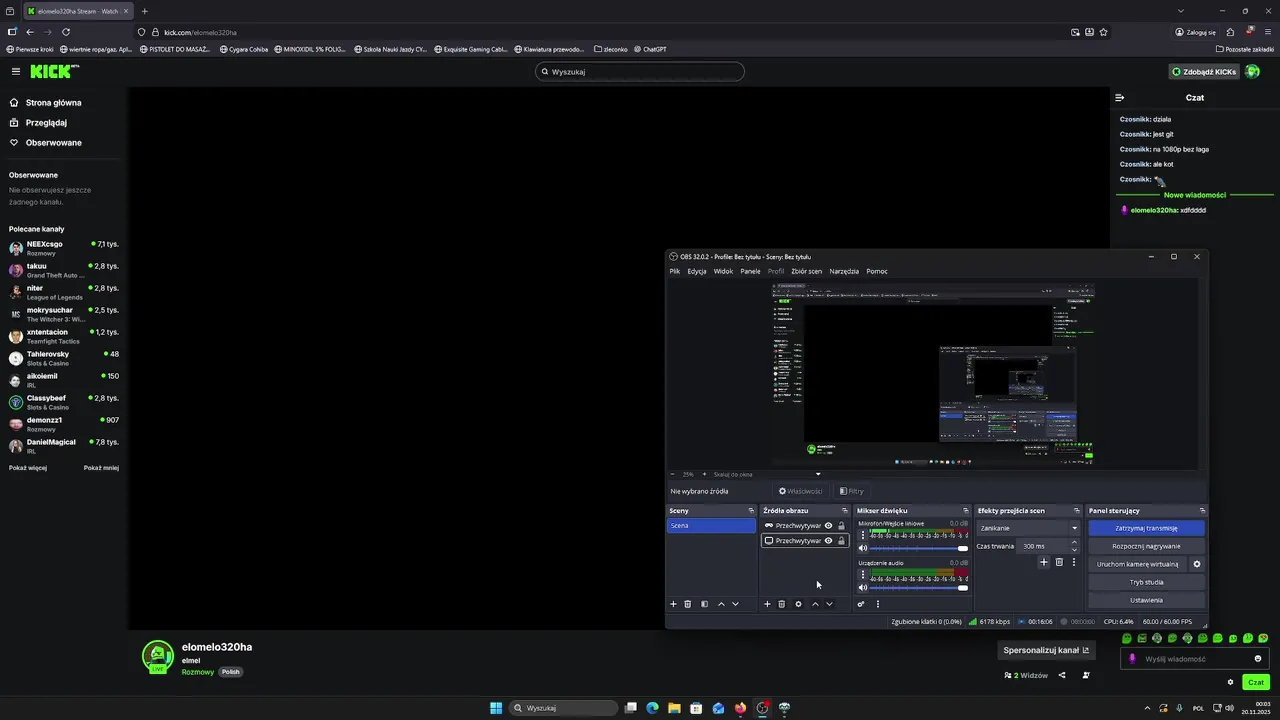Mute Mikrofon/Wejście liniowe speaker icon
The height and width of the screenshot is (720, 1280).
[x=863, y=548]
